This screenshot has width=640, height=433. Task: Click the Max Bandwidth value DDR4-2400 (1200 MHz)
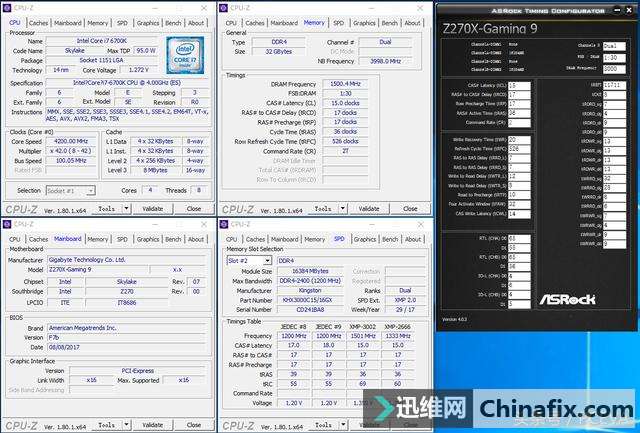pos(310,281)
